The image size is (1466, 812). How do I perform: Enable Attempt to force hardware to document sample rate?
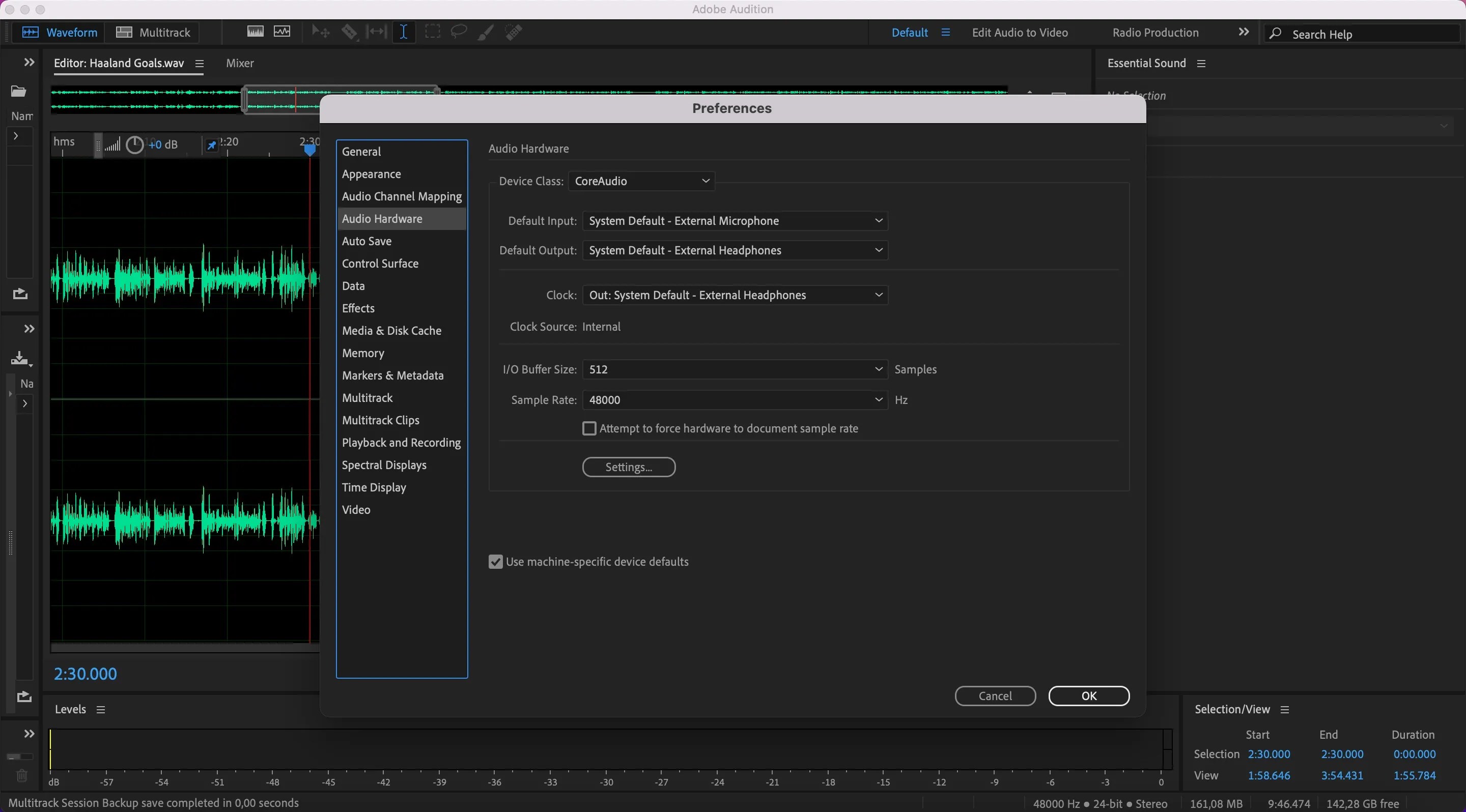point(589,428)
